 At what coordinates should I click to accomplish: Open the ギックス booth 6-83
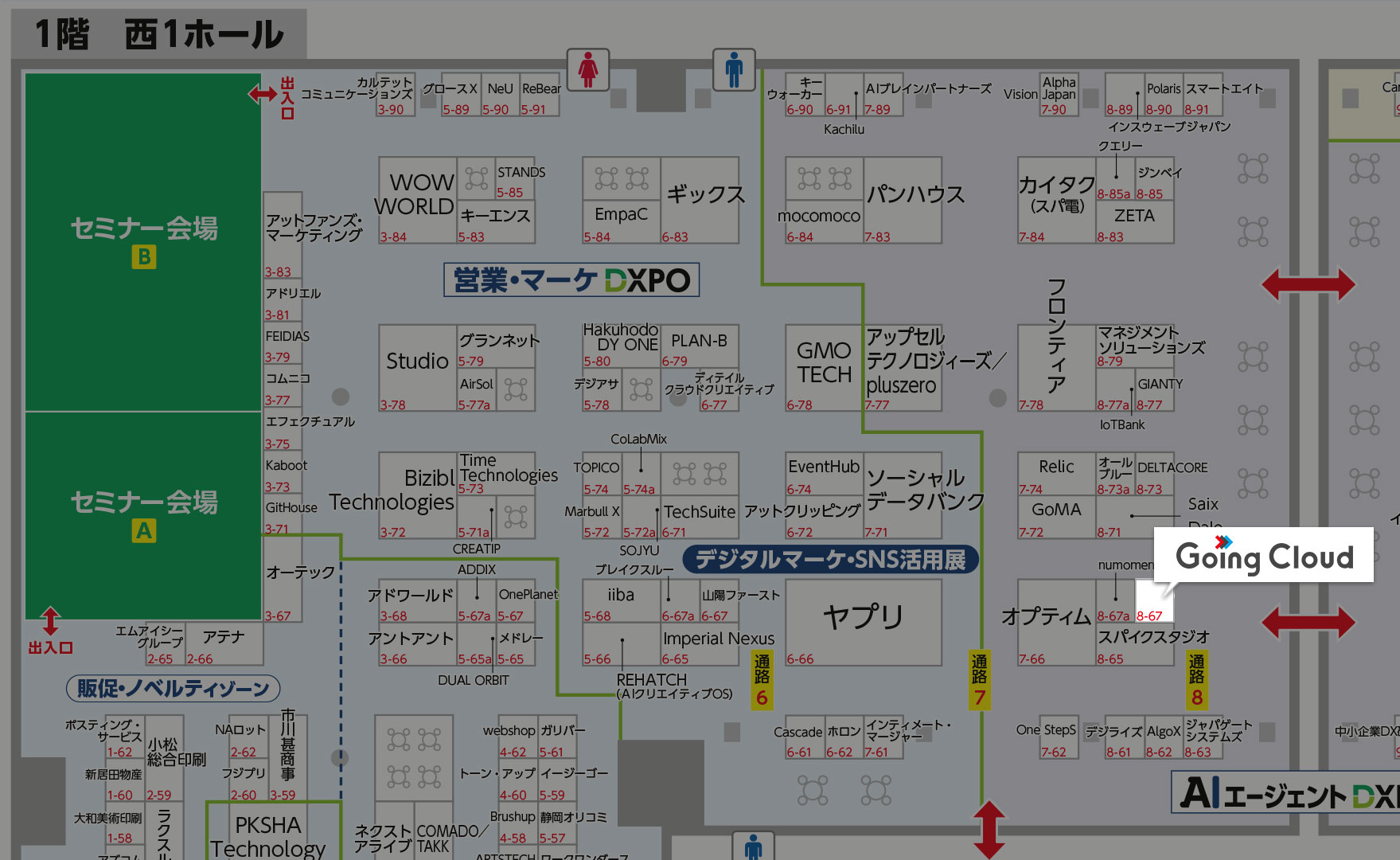coord(700,200)
